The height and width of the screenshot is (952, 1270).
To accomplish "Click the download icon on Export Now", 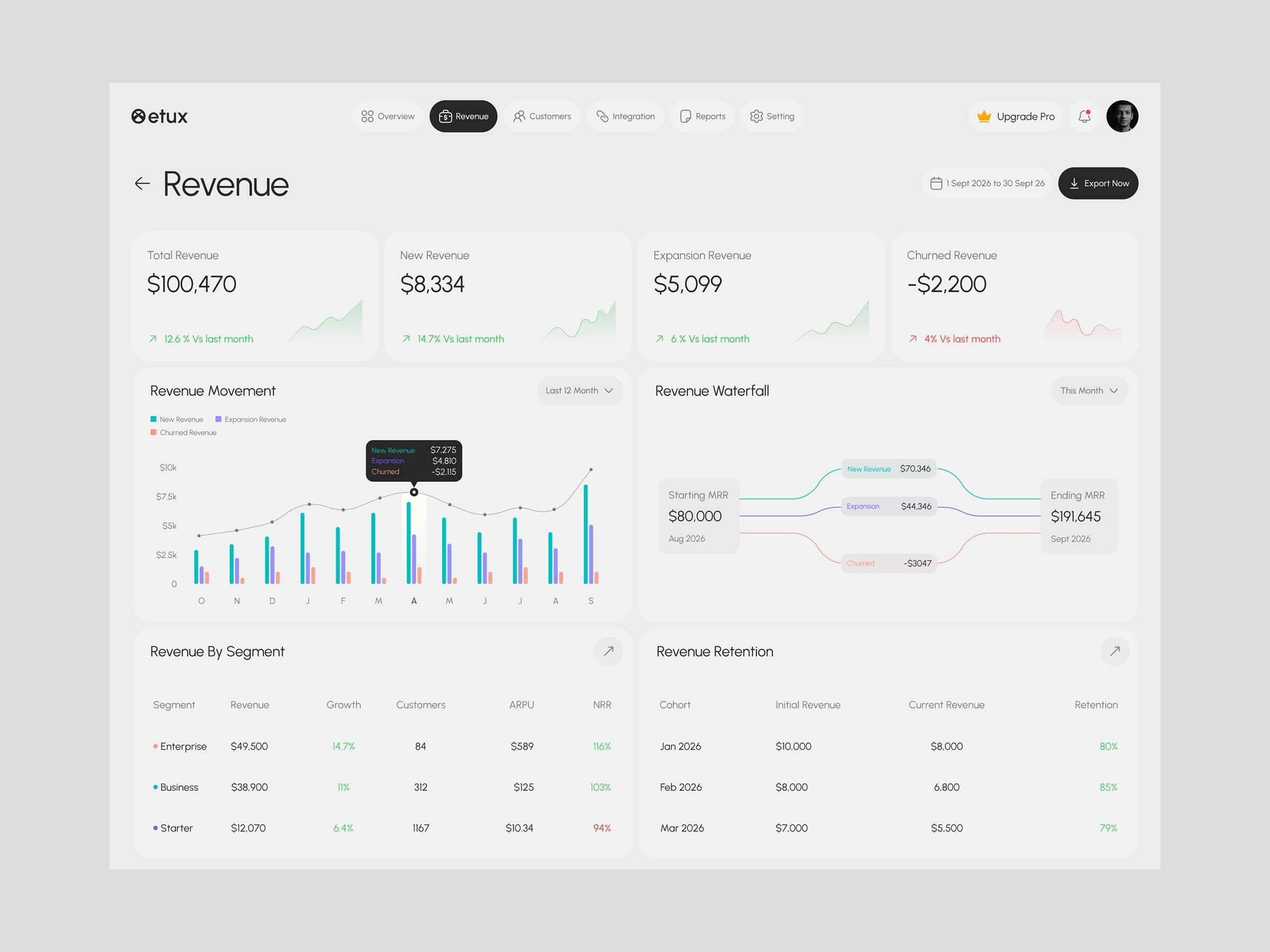I will click(x=1074, y=184).
